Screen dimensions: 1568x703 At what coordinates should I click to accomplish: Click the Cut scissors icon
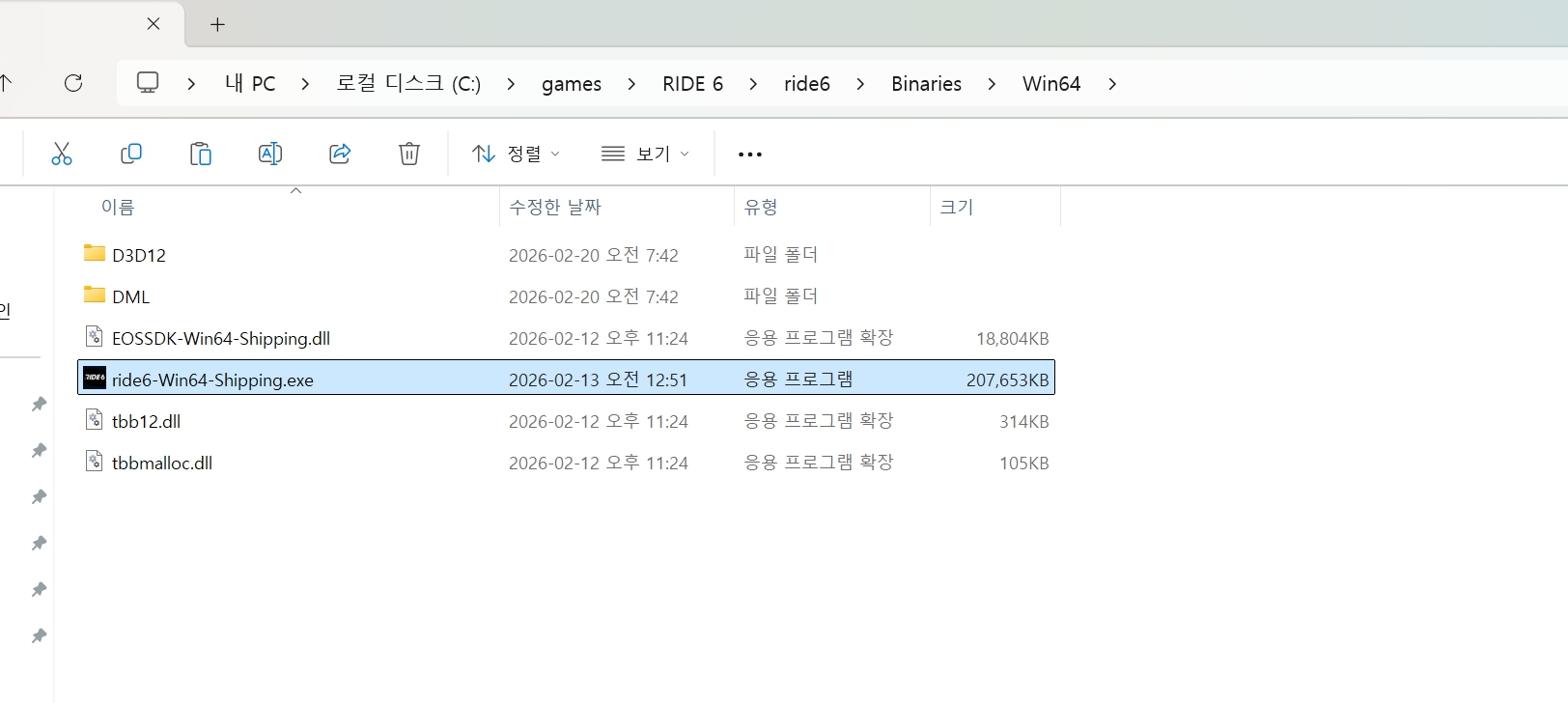pos(62,154)
